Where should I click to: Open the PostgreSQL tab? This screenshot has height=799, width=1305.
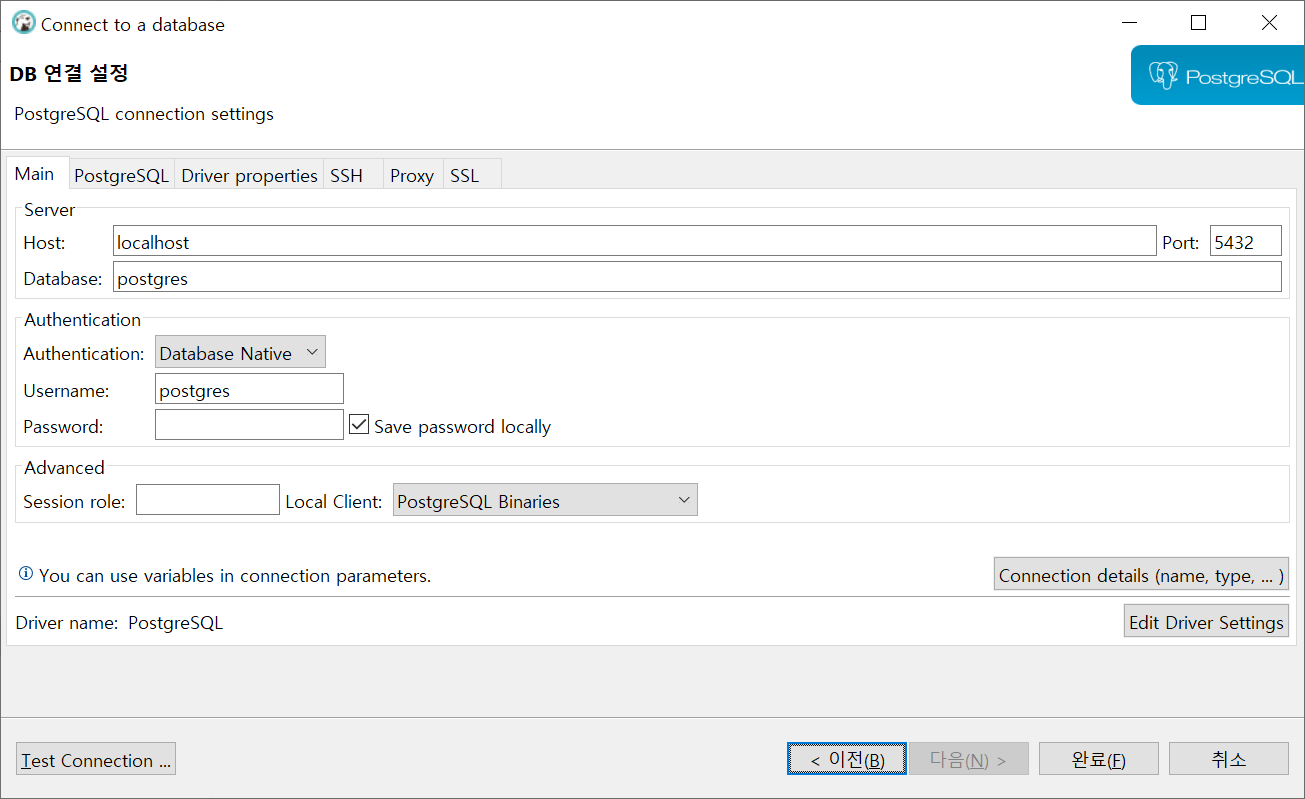121,175
